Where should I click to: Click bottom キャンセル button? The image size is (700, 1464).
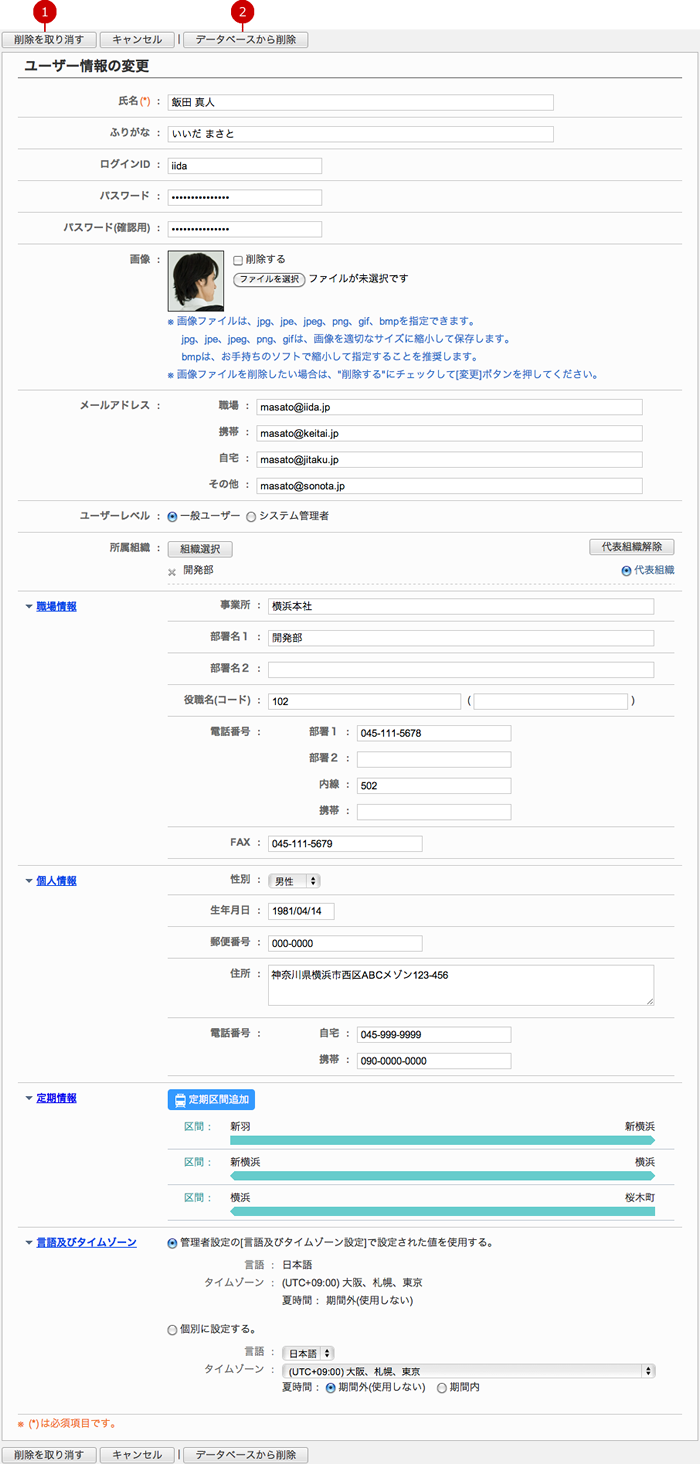point(137,1455)
